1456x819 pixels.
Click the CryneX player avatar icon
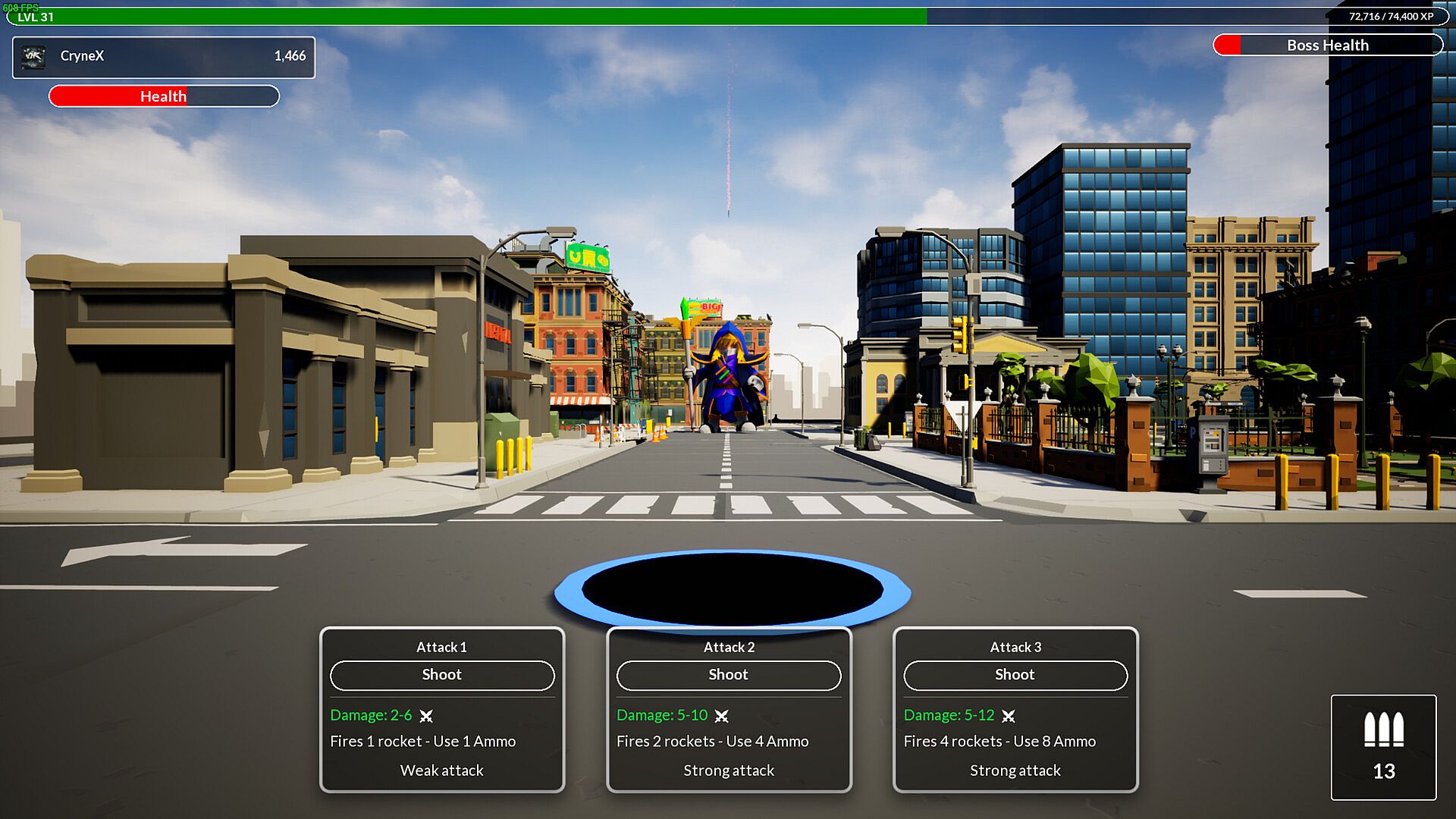(x=33, y=57)
